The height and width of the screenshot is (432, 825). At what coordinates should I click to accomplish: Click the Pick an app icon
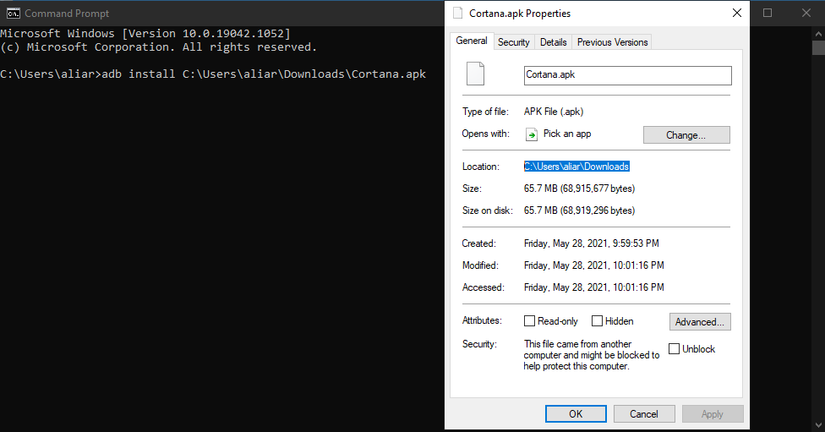[x=531, y=134]
